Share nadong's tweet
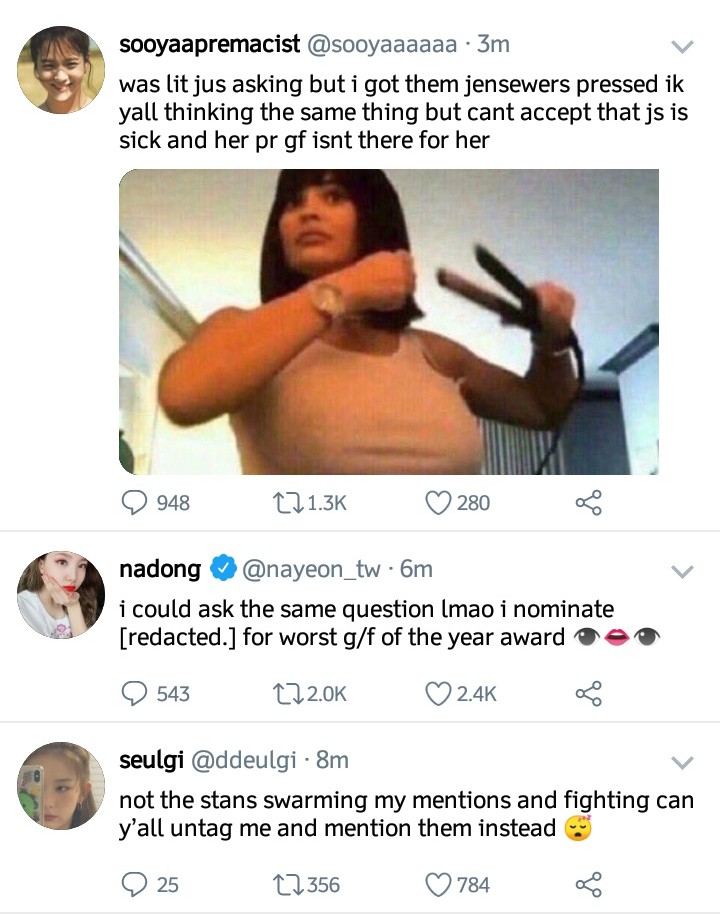Image resolution: width=720 pixels, height=914 pixels. pyautogui.click(x=588, y=693)
